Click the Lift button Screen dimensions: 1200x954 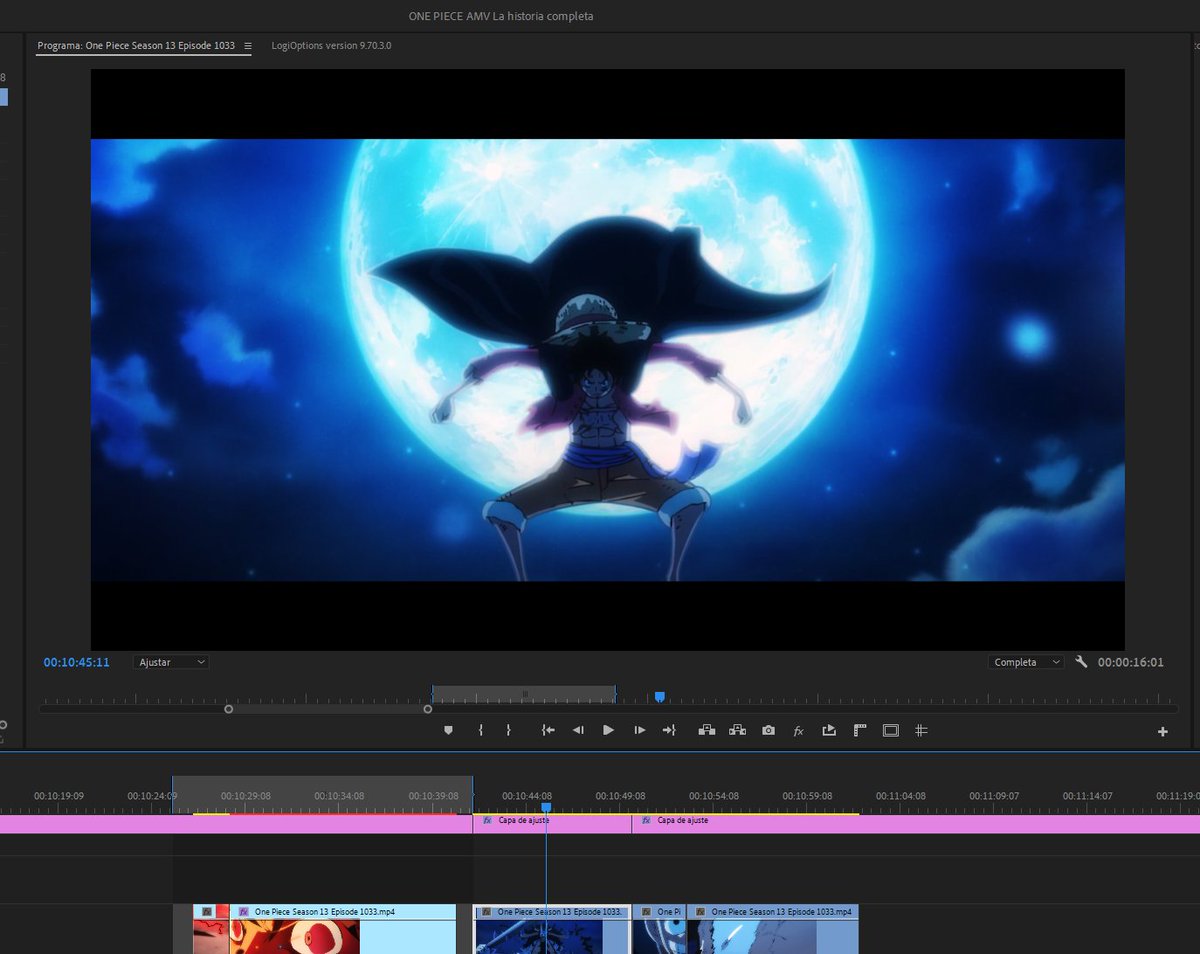tap(707, 731)
